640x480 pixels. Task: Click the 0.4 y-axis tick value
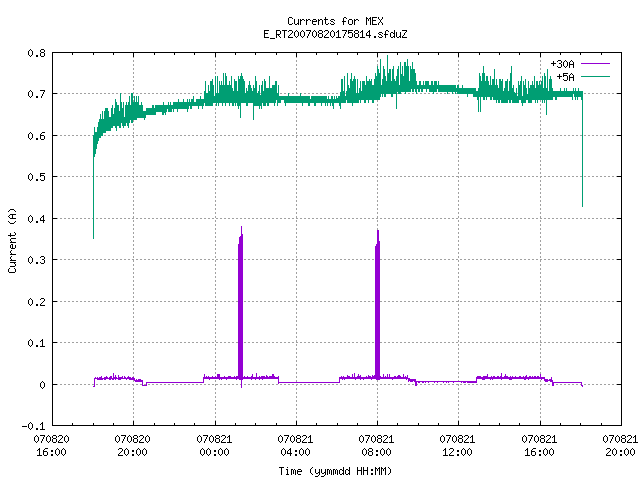[36, 219]
